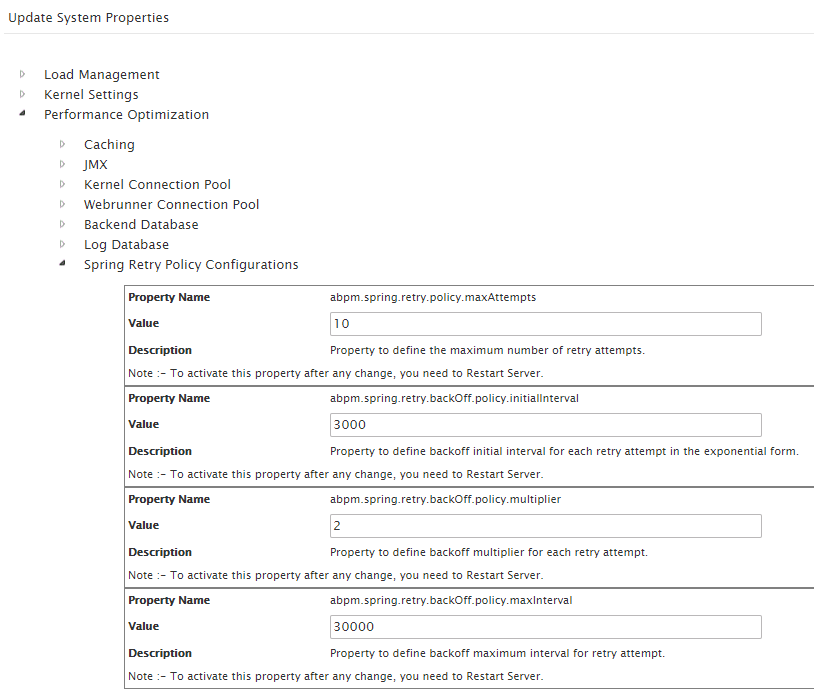The image size is (814, 692).
Task: Select the Webrunner Connection Pool label
Action: 171,205
